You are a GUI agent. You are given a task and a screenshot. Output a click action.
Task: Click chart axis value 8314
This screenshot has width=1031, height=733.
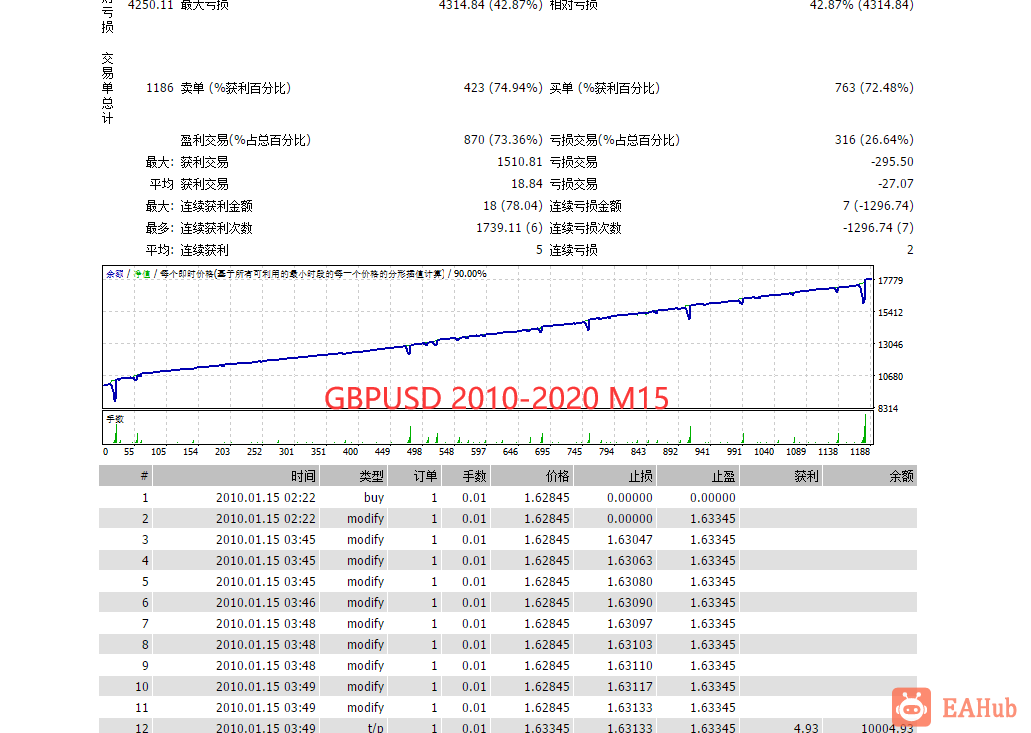click(x=888, y=409)
